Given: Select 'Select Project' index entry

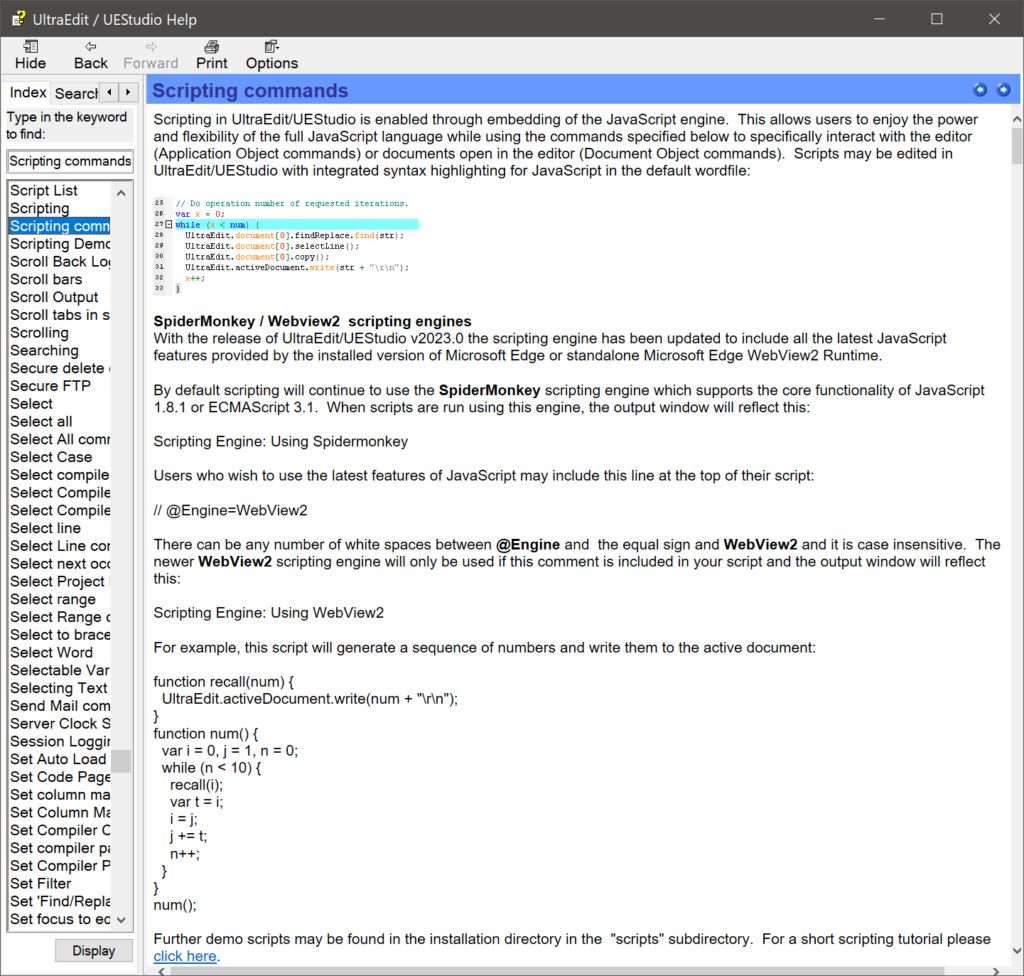Looking at the screenshot, I should point(59,581).
